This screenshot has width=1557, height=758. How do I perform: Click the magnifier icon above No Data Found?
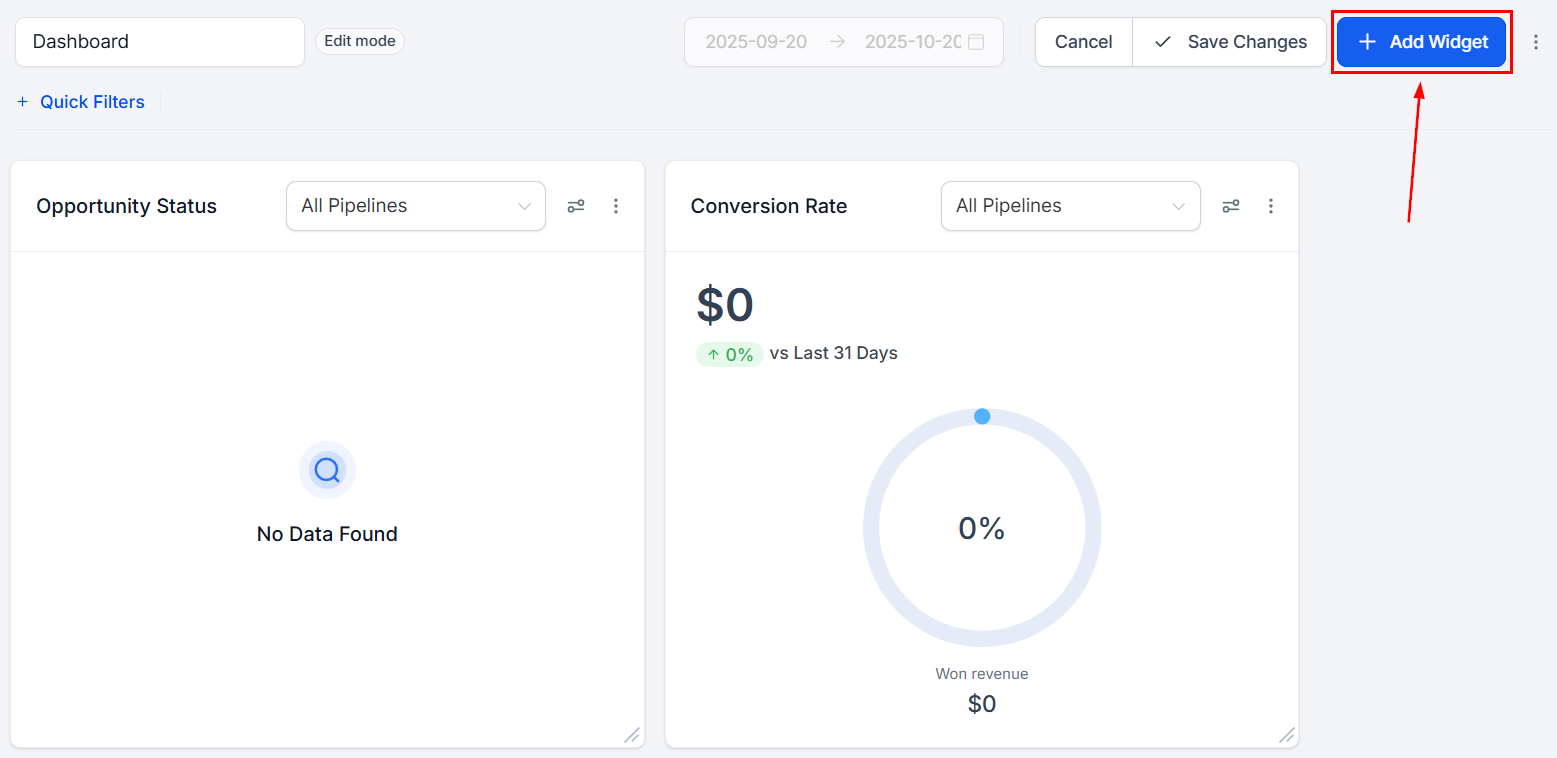[327, 470]
